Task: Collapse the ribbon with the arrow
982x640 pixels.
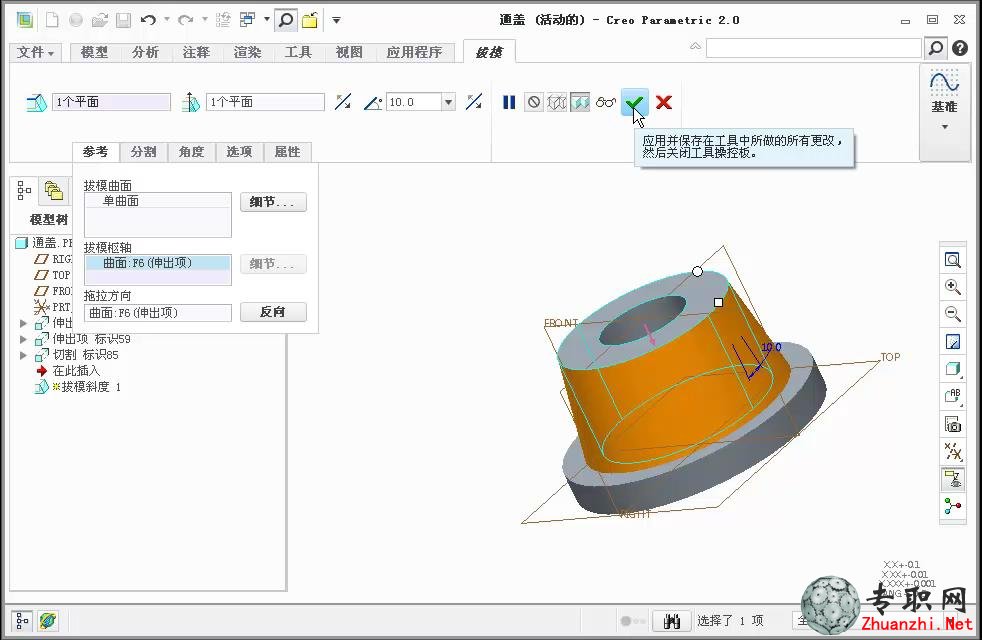Action: pos(695,46)
